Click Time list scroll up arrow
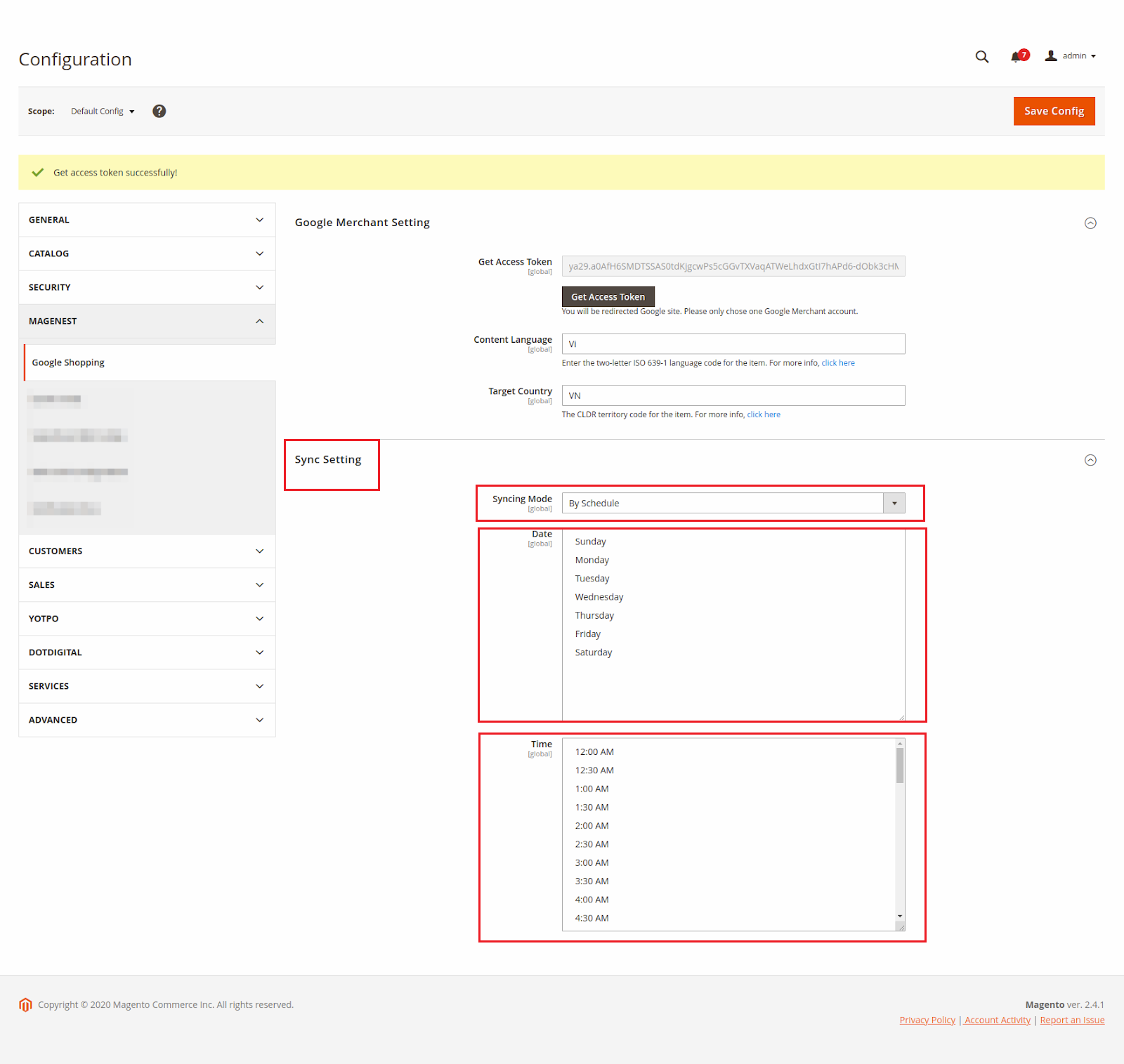The image size is (1124, 1064). click(900, 743)
